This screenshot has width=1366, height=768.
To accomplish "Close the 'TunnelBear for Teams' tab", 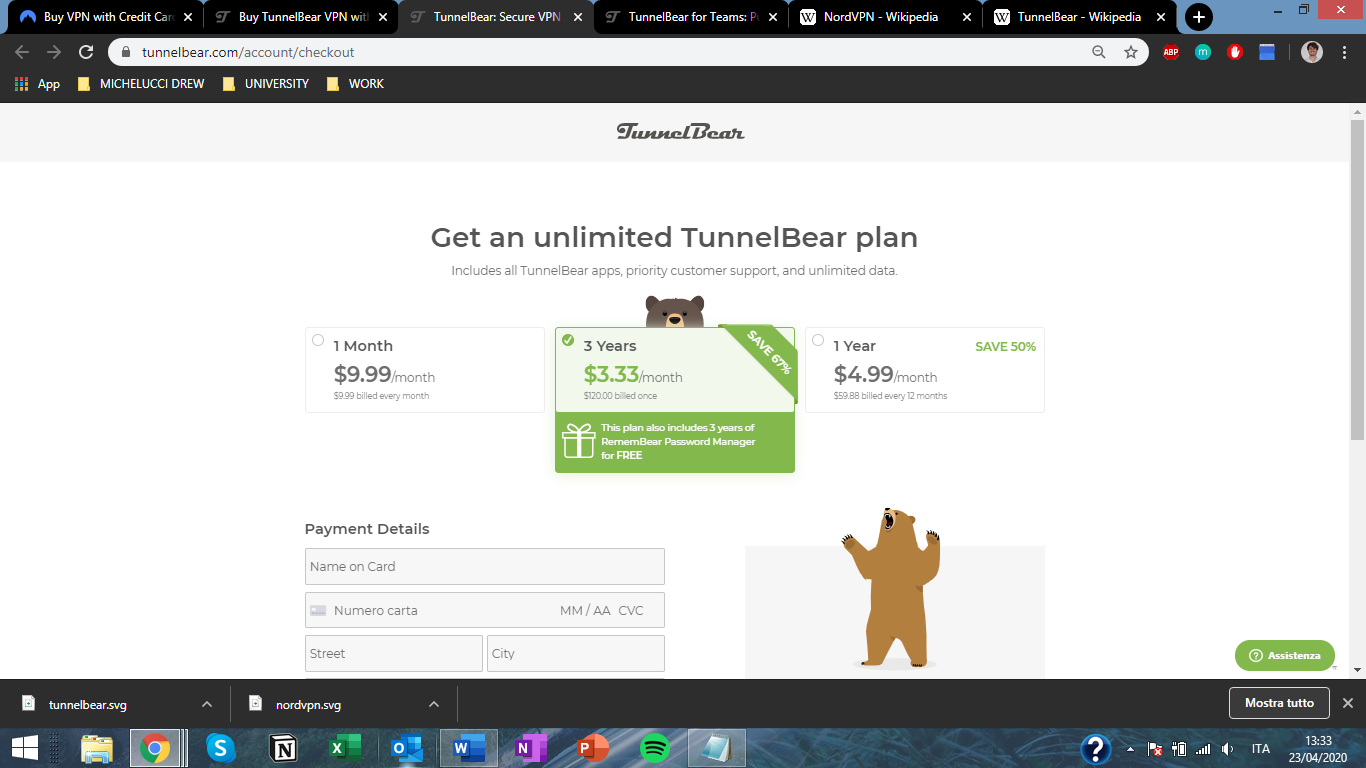I will tap(772, 17).
